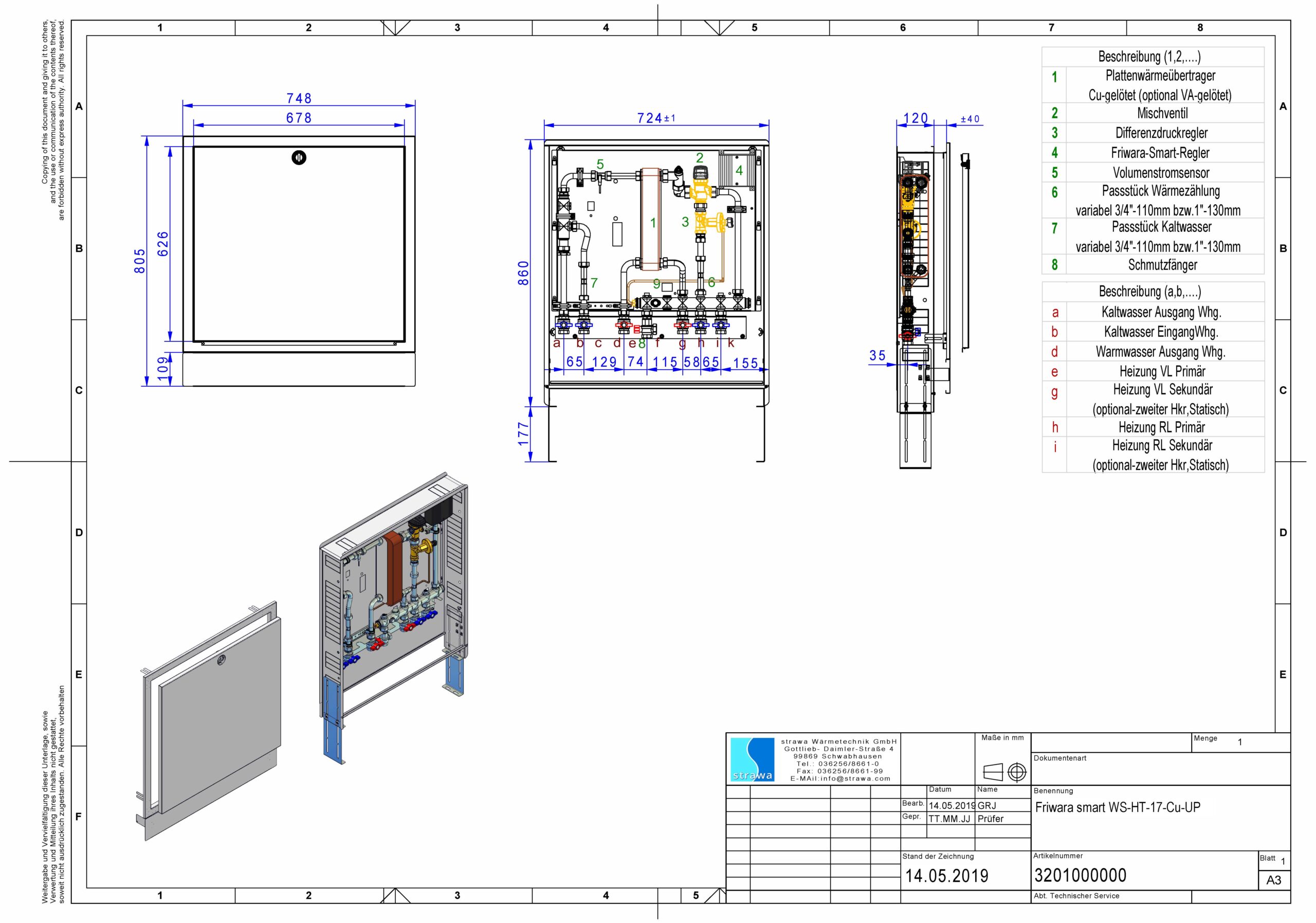Click the 805 height dimension
Viewport: 1316px width, 923px height.
point(140,260)
